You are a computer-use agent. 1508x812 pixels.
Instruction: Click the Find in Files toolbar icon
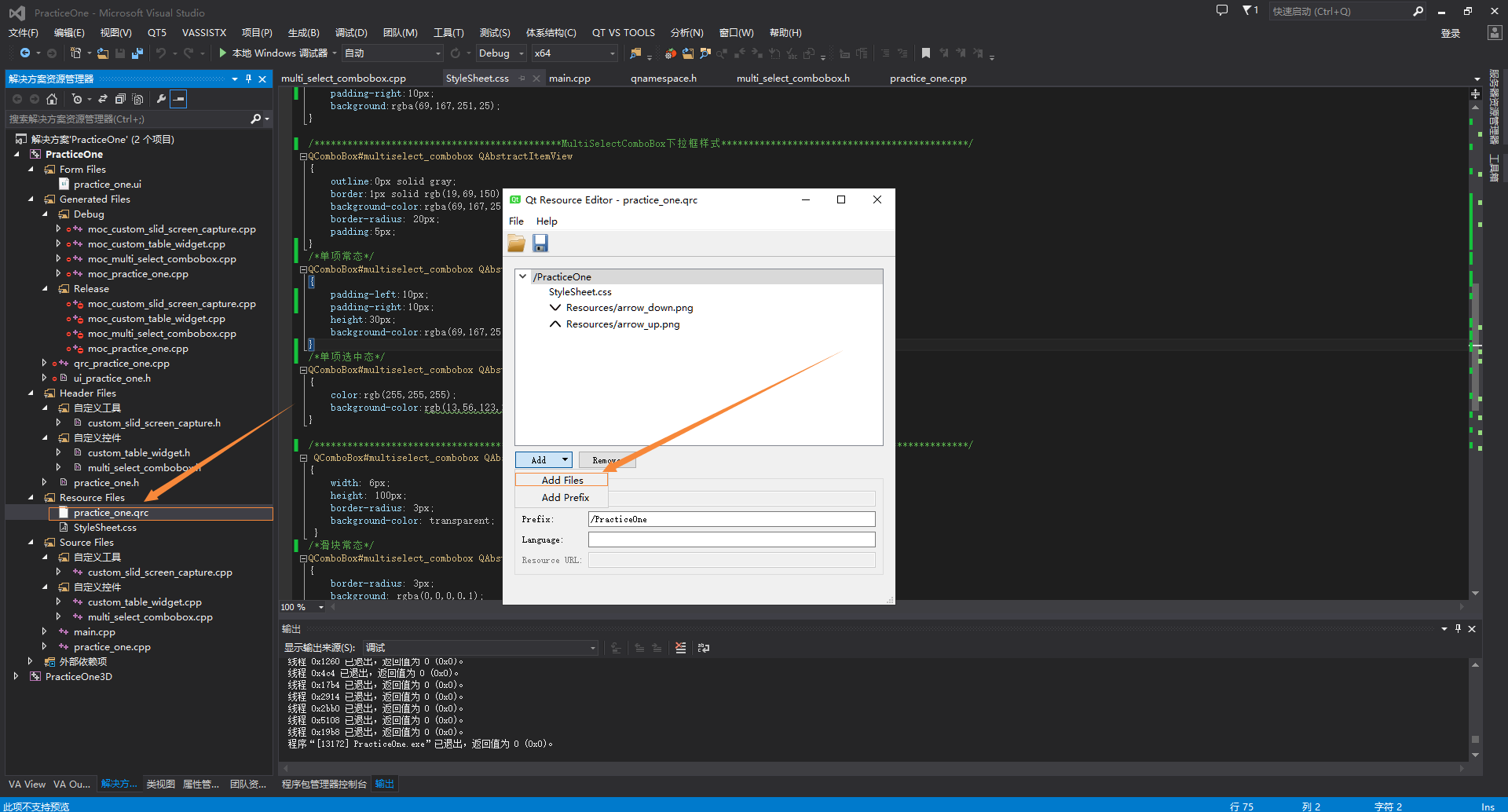point(635,53)
